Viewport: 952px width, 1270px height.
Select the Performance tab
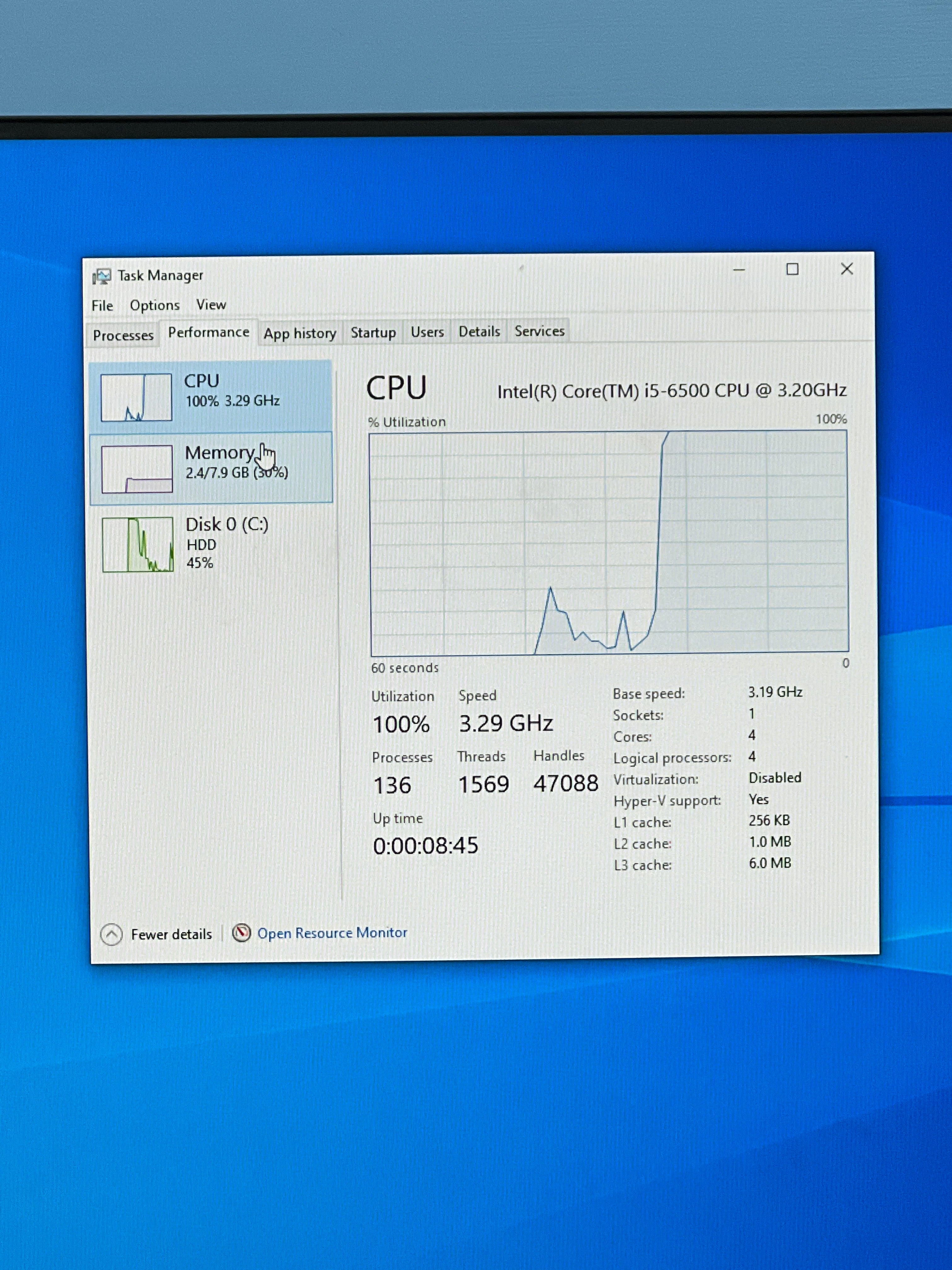coord(208,332)
